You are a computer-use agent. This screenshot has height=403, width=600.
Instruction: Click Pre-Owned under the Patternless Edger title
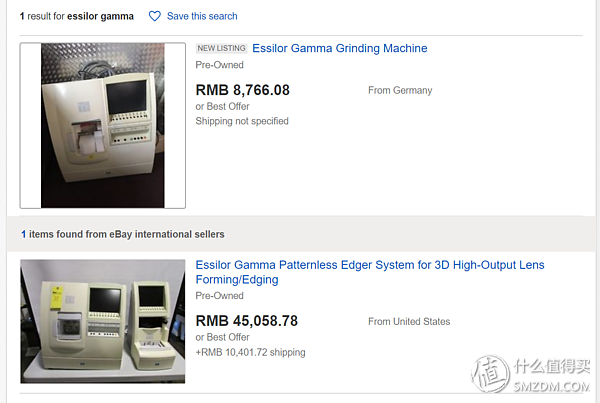tap(219, 296)
